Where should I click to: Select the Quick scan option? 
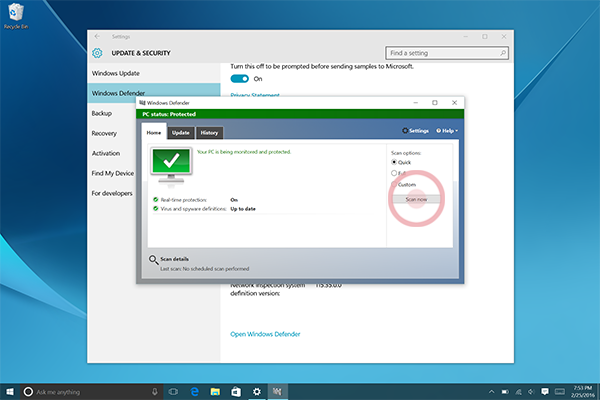coord(401,162)
